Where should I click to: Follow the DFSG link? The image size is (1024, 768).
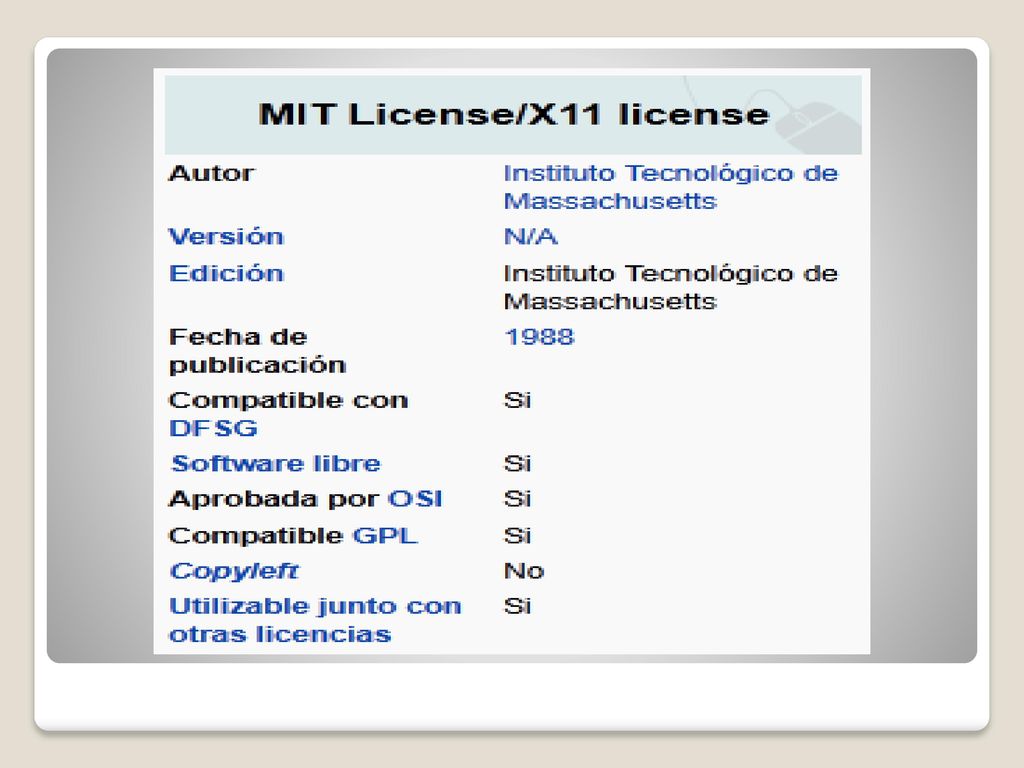tap(214, 428)
